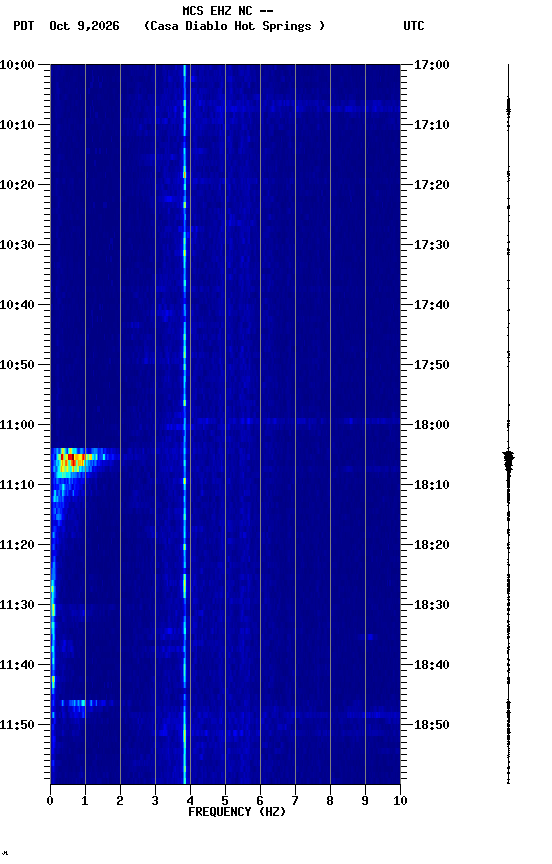This screenshot has width=552, height=864.
Task: Click the "18:10" UTC time label
Action: point(431,485)
